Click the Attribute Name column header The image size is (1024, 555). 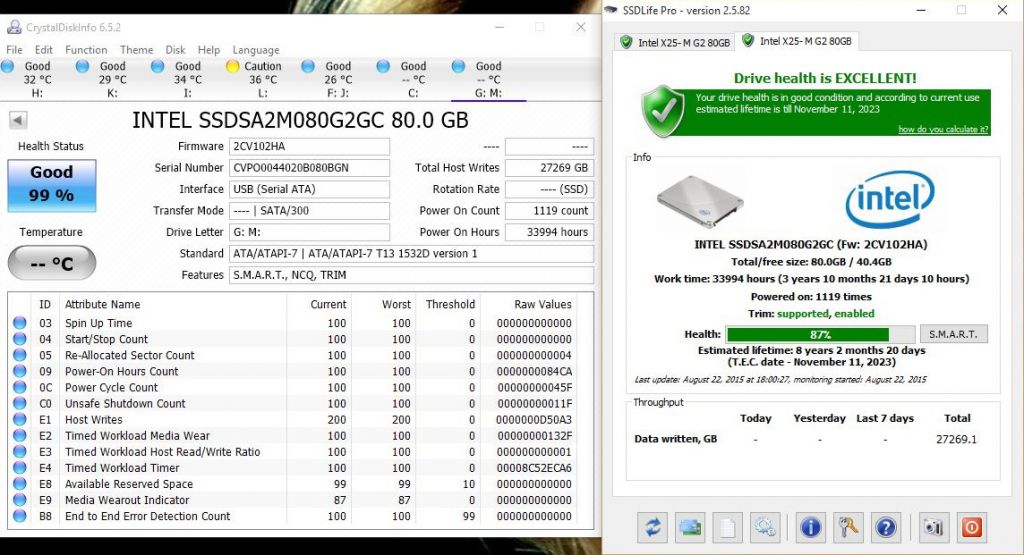[x=103, y=304]
